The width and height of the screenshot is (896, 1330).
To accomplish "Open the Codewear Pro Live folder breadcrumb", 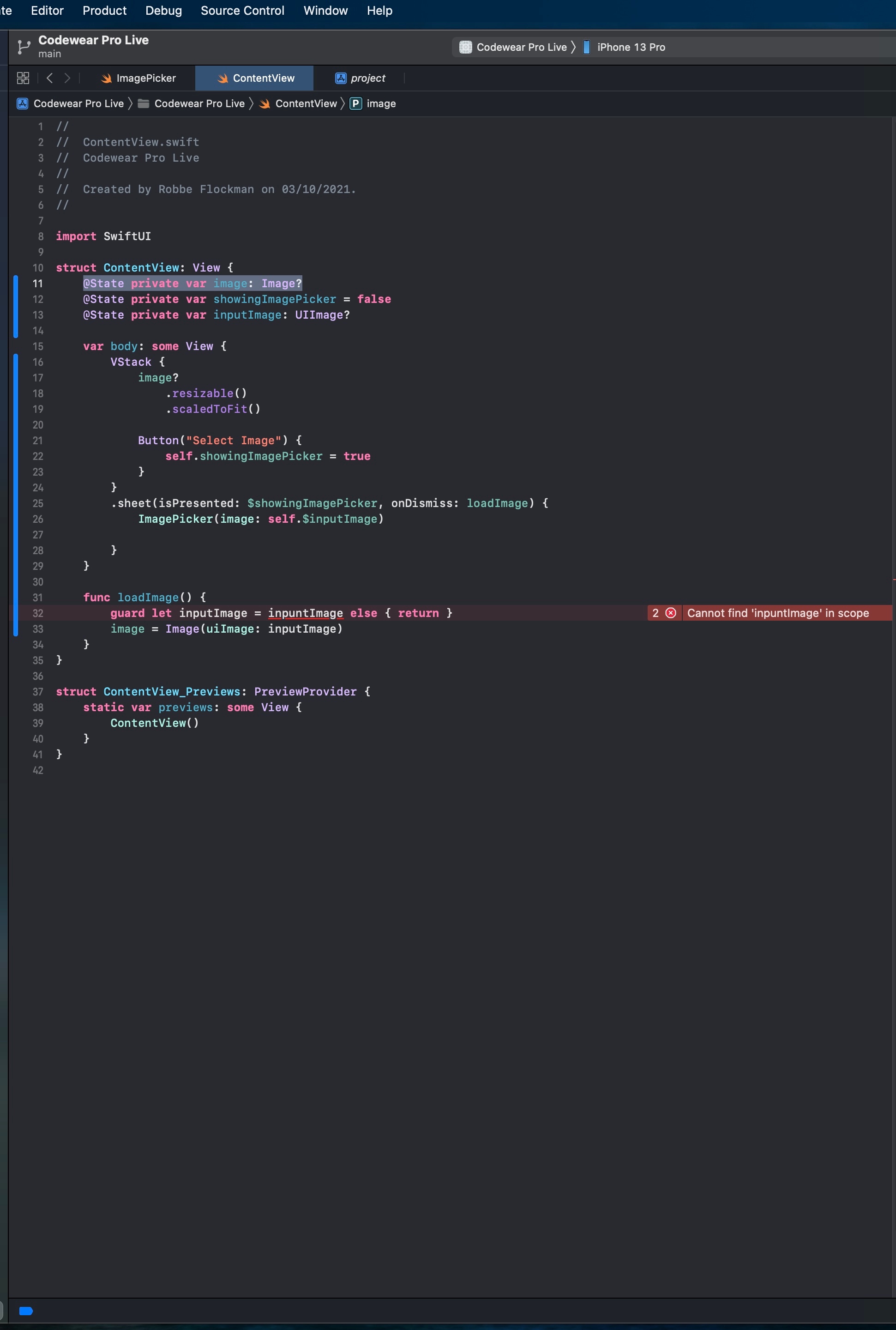I will pyautogui.click(x=199, y=103).
